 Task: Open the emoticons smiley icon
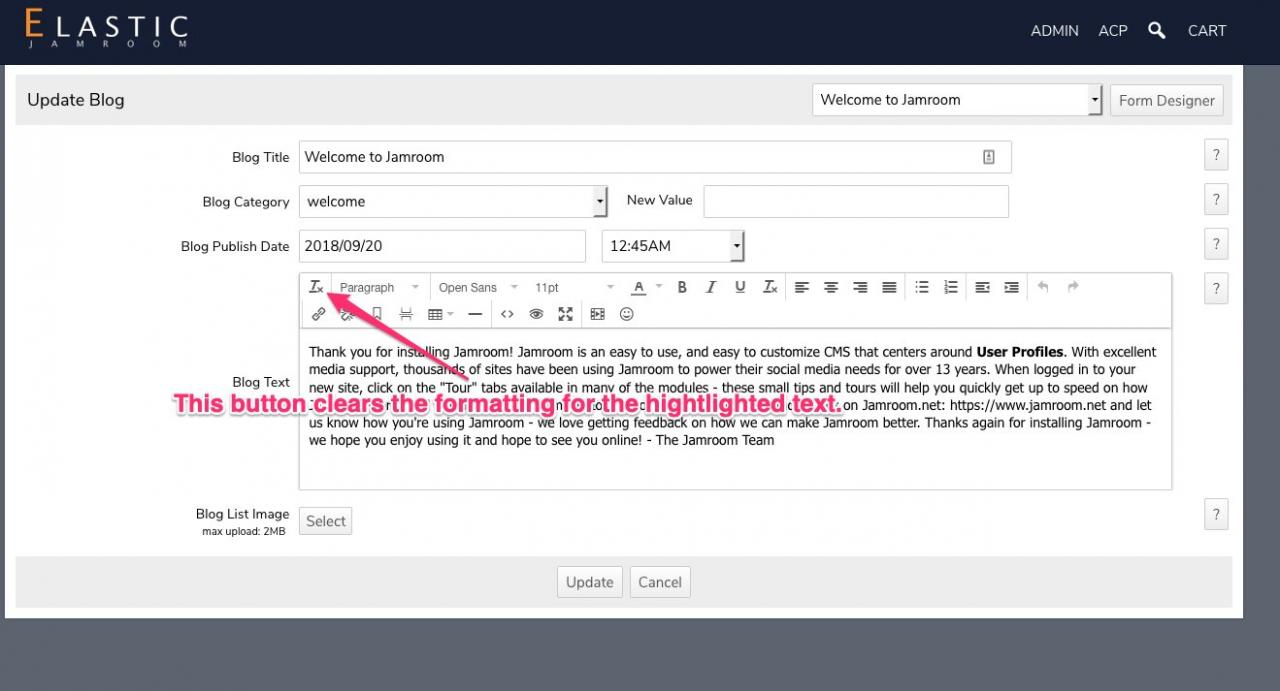coord(627,314)
